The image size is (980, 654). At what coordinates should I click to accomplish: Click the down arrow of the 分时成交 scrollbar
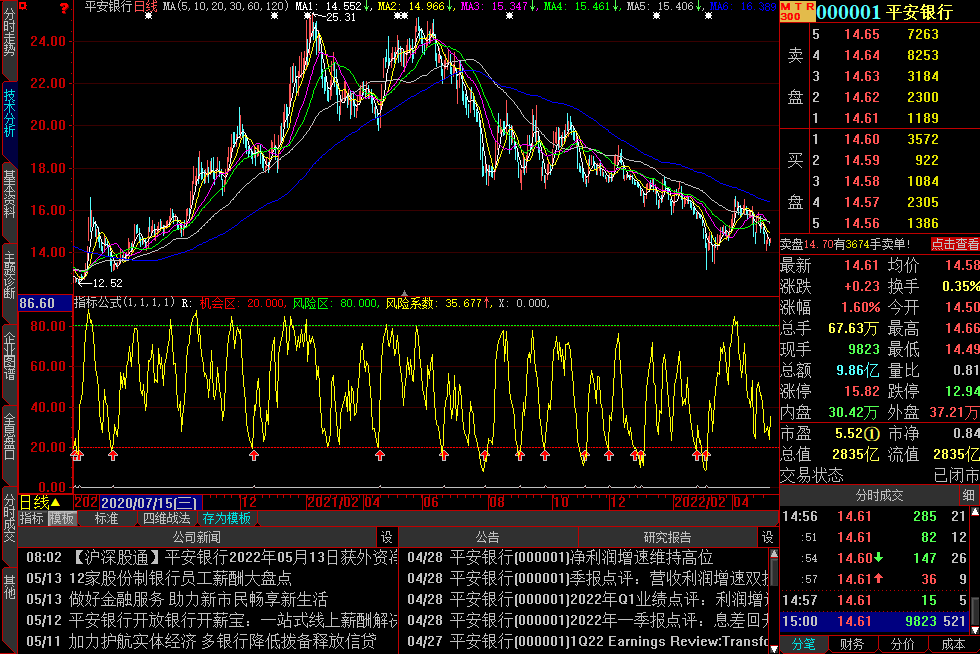tap(974, 630)
